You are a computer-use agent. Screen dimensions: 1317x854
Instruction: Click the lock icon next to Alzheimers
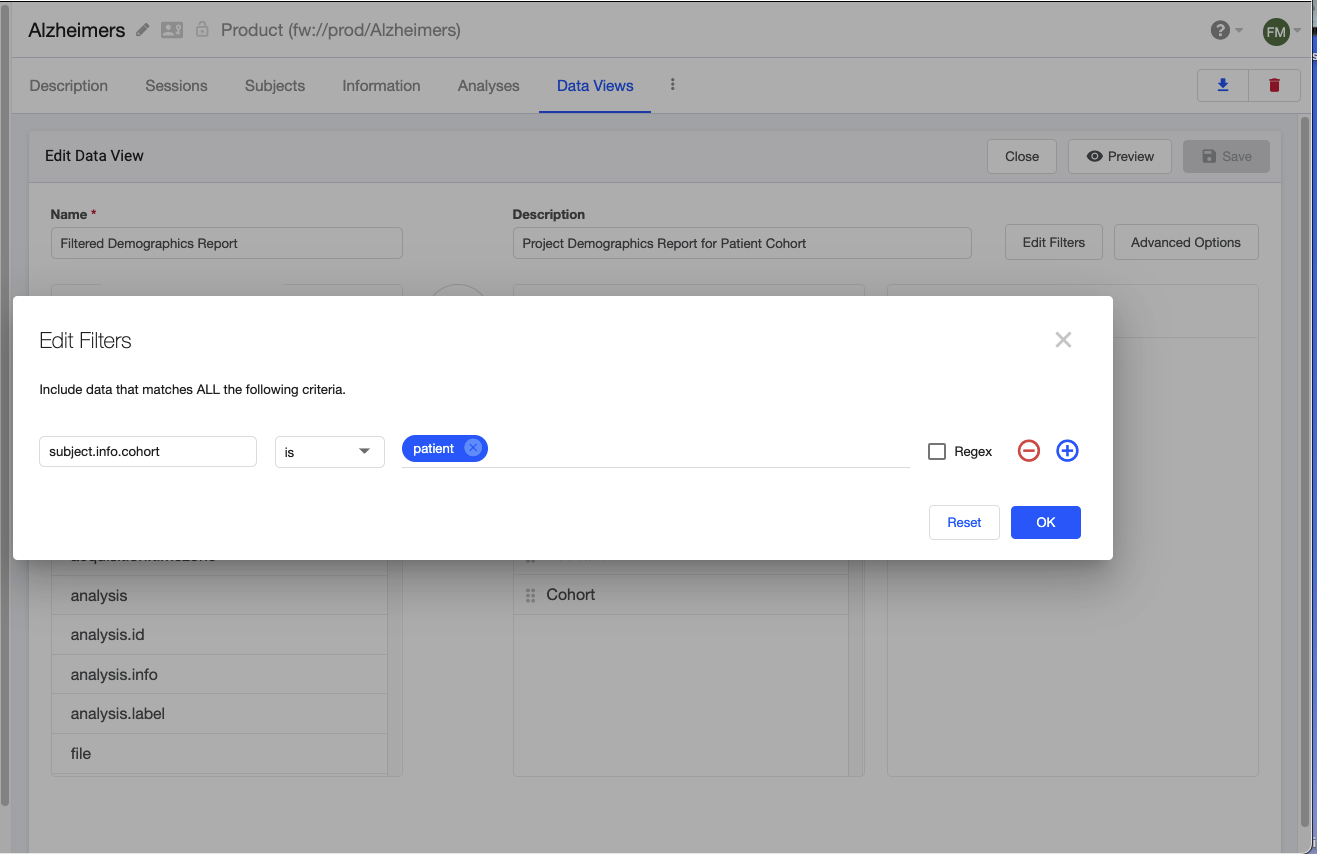pyautogui.click(x=201, y=30)
